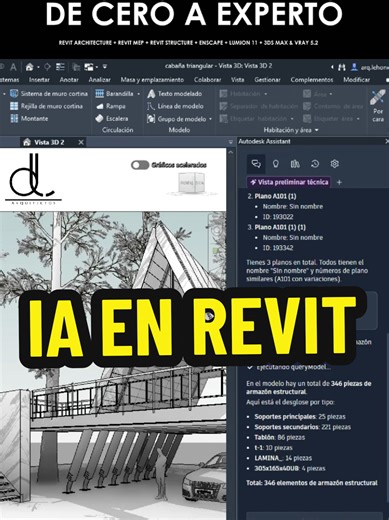Select the Escalera tool

(112, 118)
